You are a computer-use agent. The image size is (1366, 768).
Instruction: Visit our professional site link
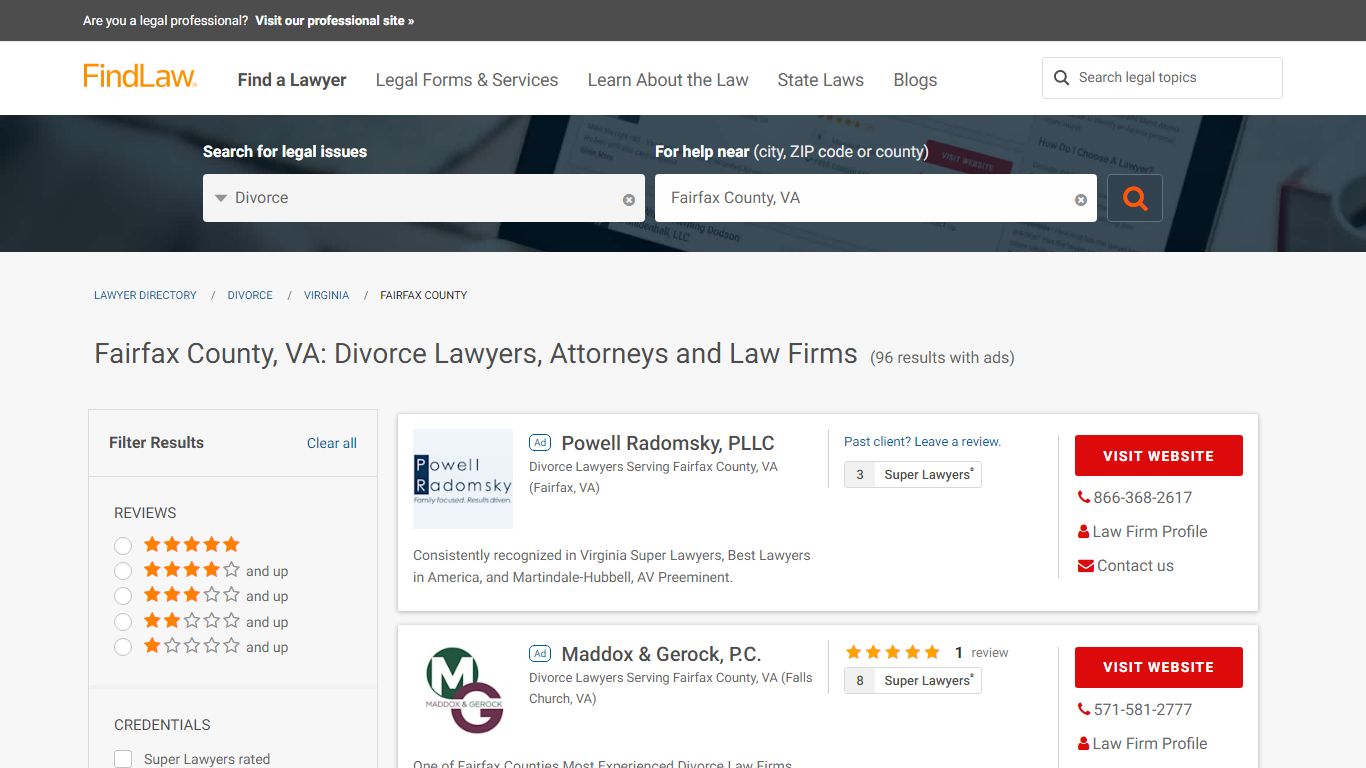[334, 20]
